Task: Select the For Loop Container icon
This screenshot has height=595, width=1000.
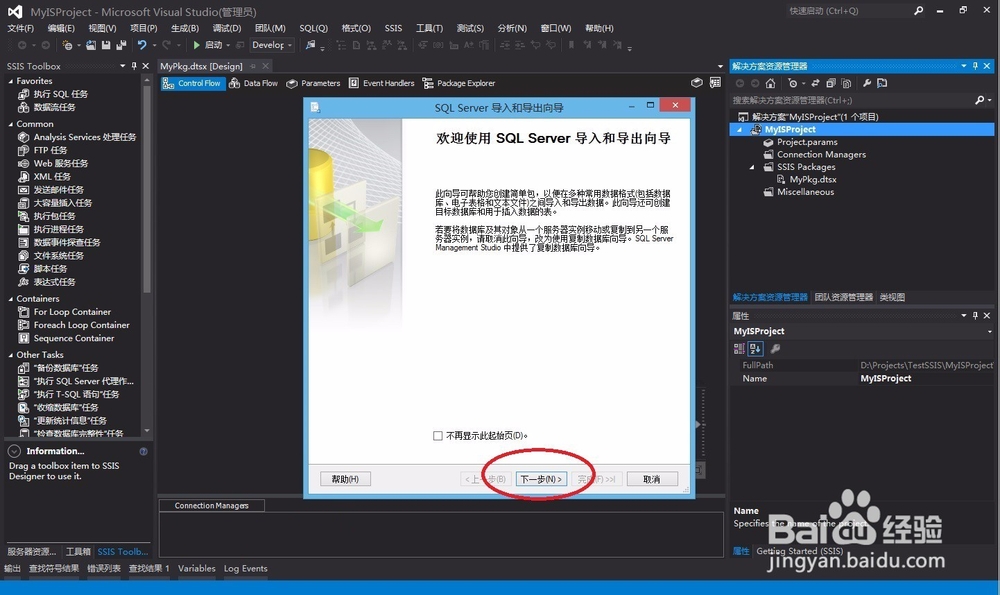Action: [x=24, y=312]
